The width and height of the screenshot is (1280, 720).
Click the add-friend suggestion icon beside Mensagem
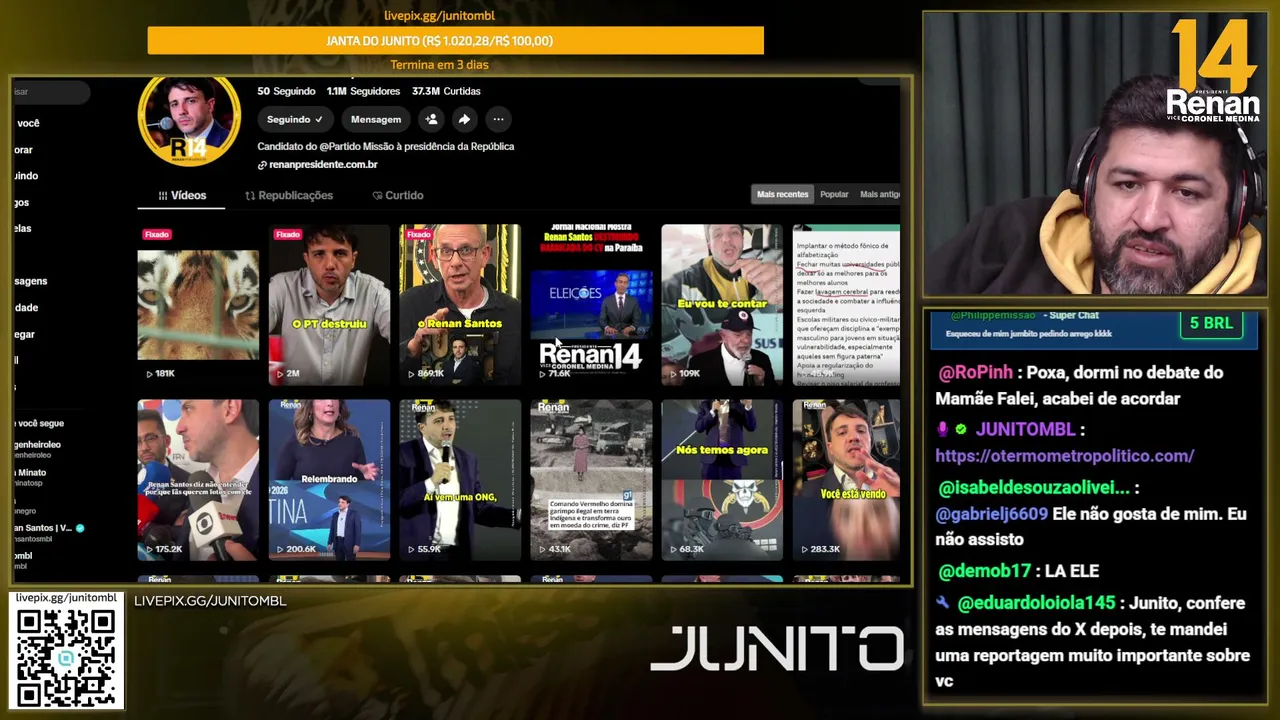431,119
